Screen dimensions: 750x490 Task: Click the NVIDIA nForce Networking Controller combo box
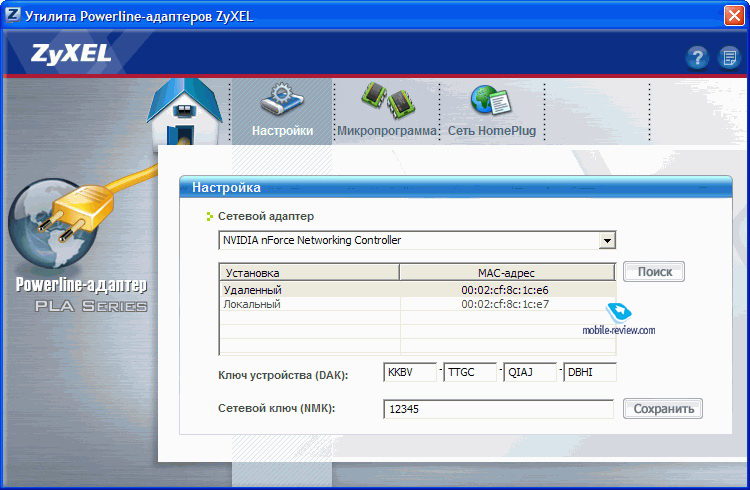click(x=417, y=240)
